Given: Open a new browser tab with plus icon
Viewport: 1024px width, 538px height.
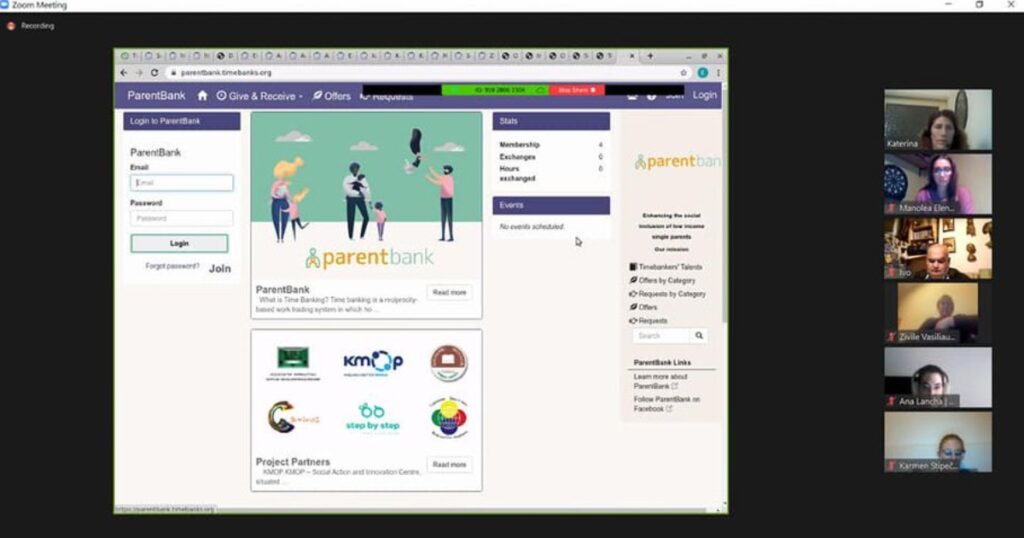Looking at the screenshot, I should click(x=650, y=56).
